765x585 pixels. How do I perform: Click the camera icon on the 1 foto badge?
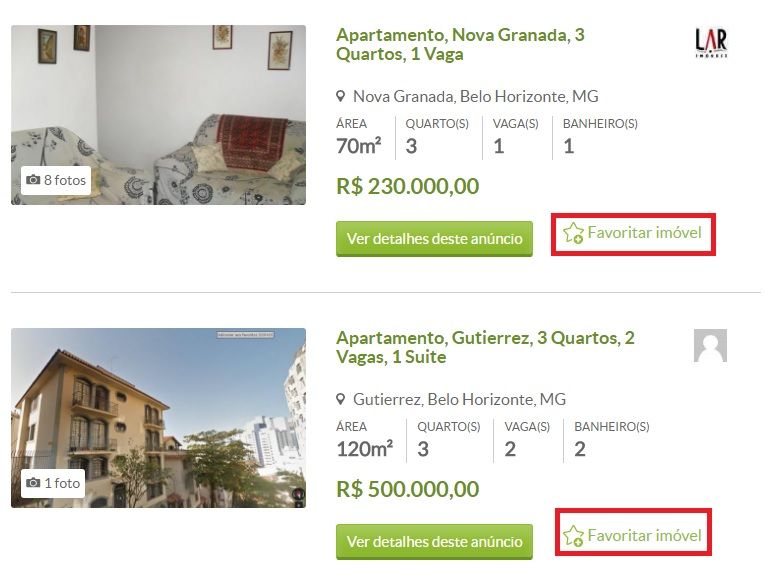coord(34,483)
